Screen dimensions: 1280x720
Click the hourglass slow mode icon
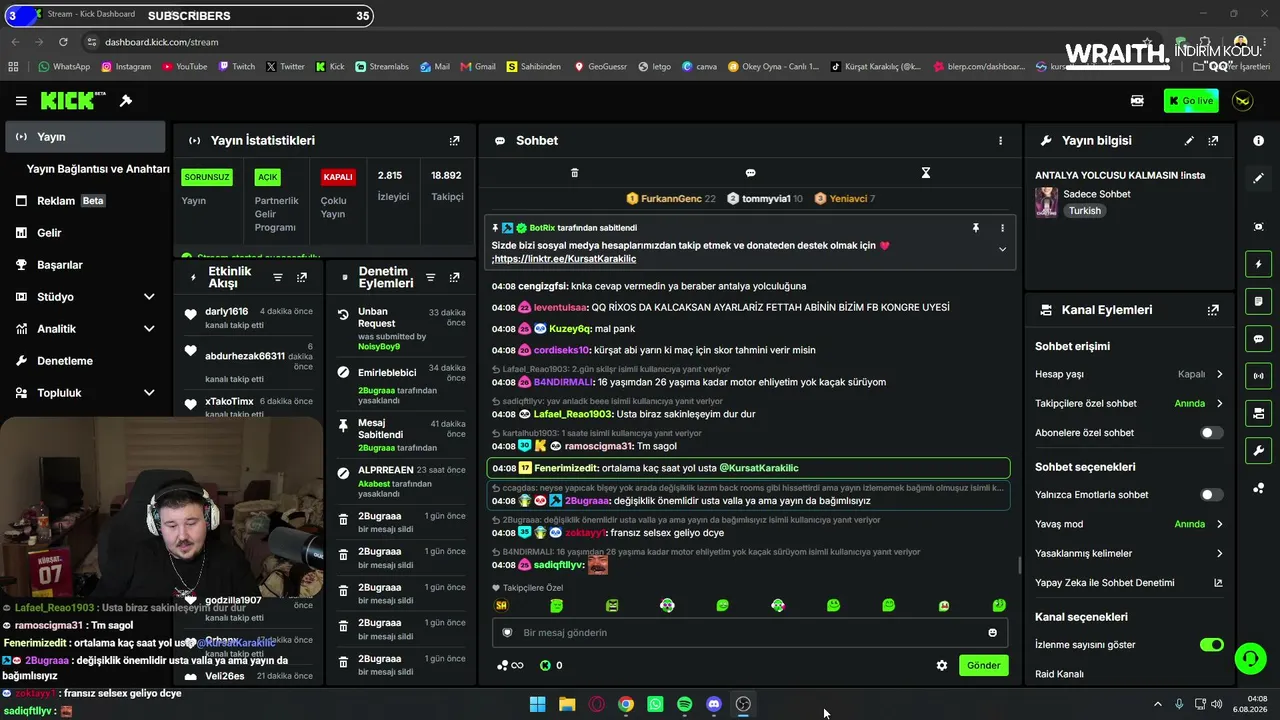(x=926, y=173)
